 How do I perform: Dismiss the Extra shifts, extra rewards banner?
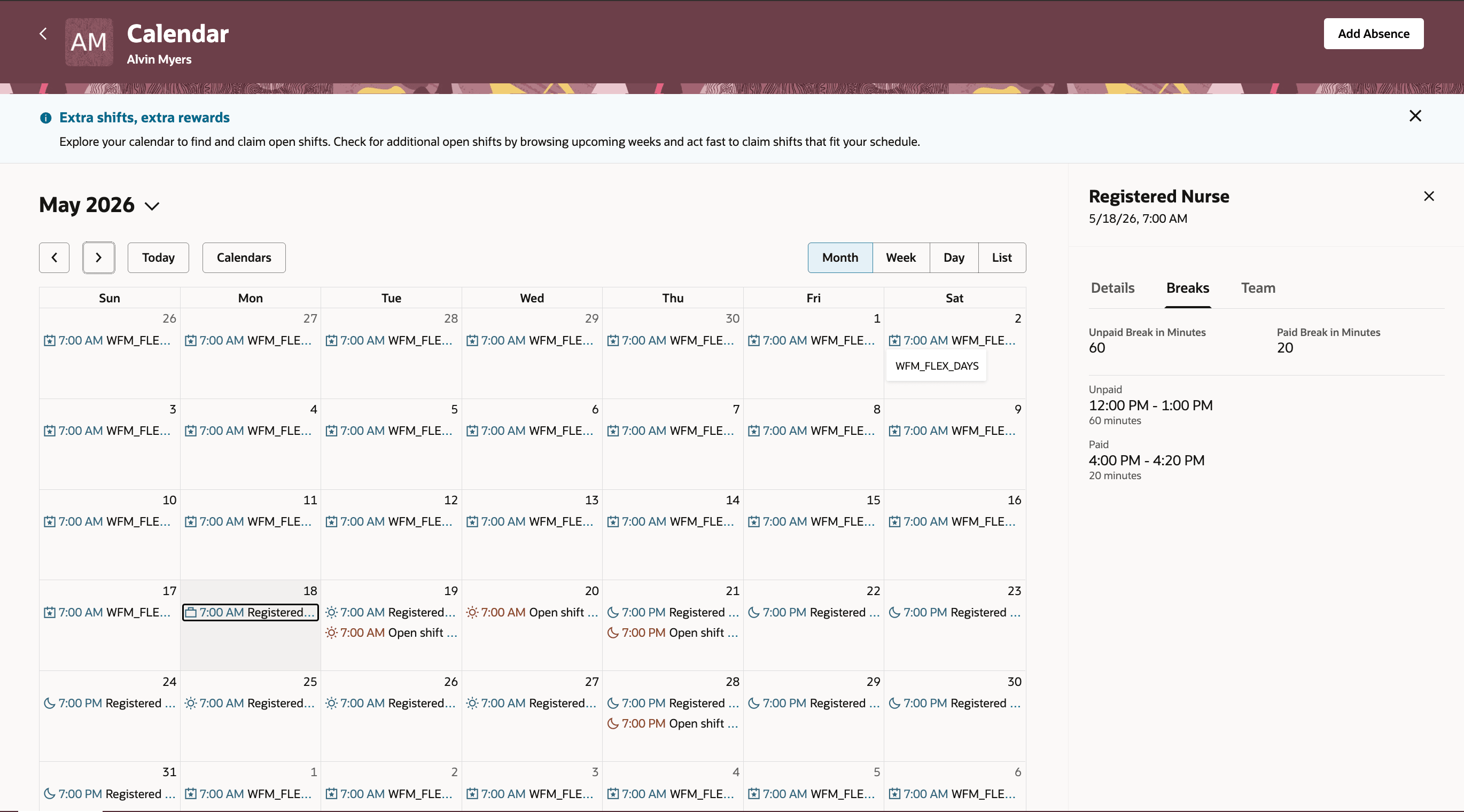[1415, 116]
